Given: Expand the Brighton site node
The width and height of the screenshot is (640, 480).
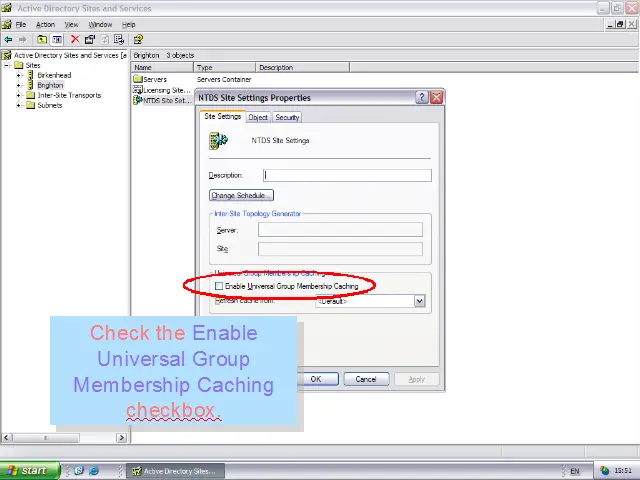Looking at the screenshot, I should coord(18,85).
